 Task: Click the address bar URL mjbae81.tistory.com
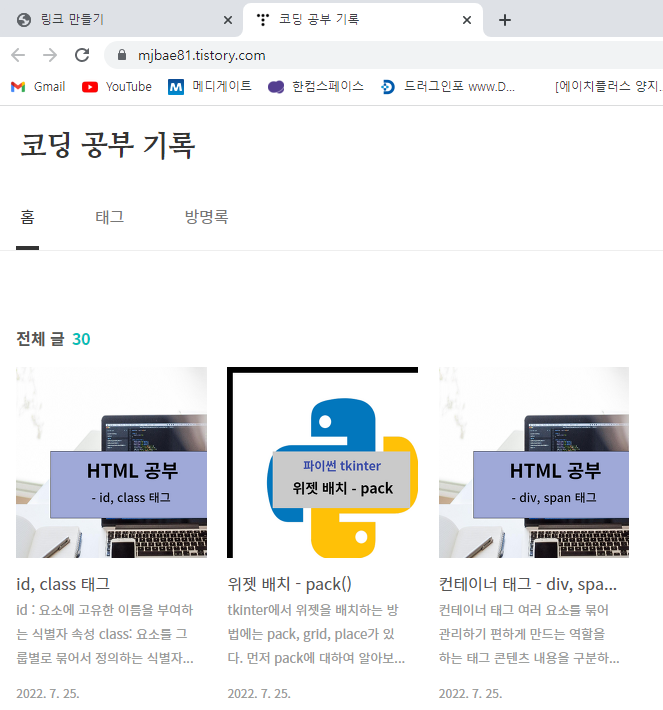[202, 55]
